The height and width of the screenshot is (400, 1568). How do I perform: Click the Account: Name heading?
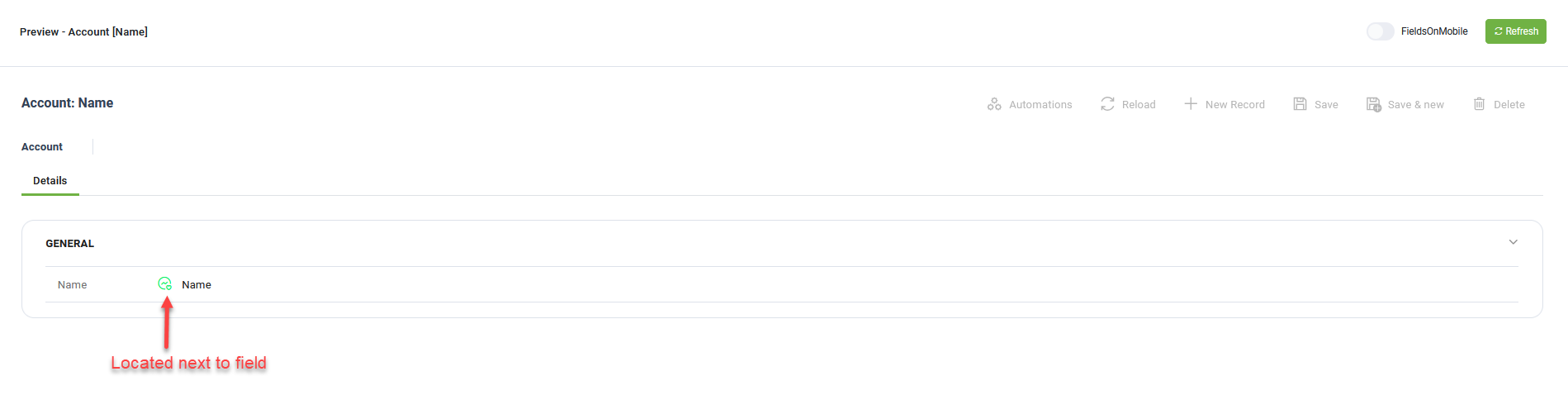[x=68, y=103]
